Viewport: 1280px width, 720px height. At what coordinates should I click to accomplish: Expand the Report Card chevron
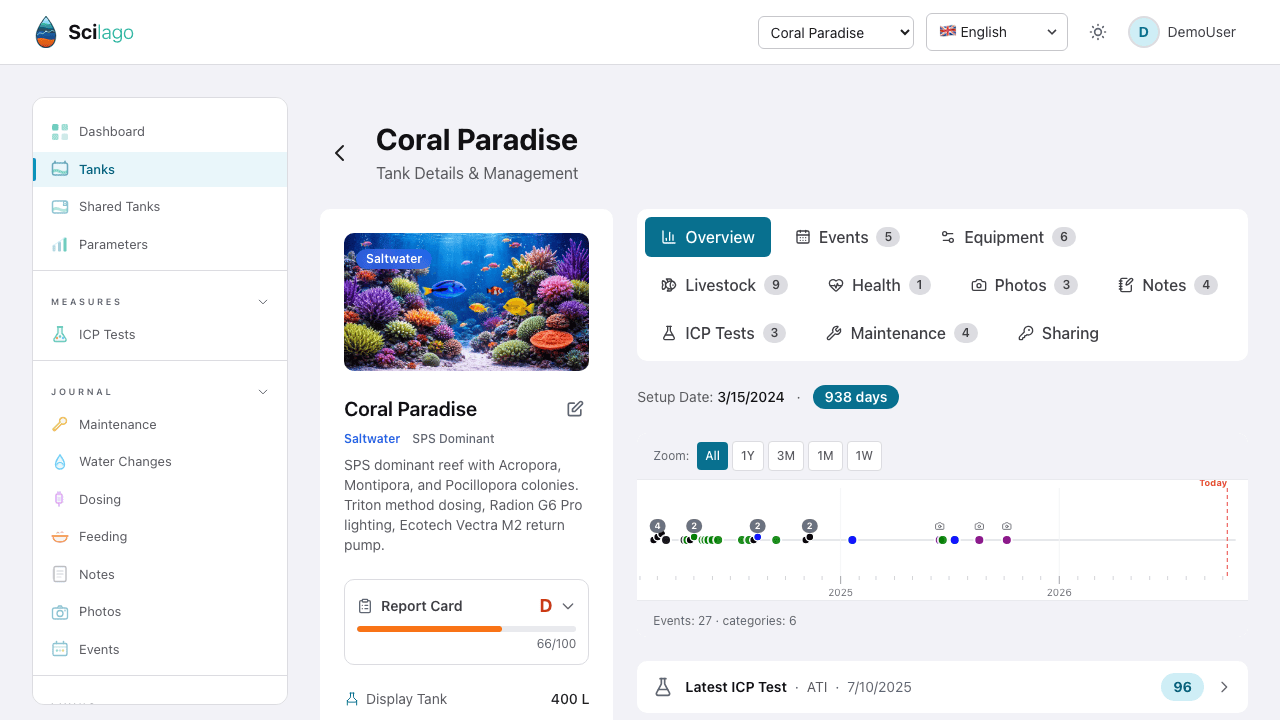point(568,606)
